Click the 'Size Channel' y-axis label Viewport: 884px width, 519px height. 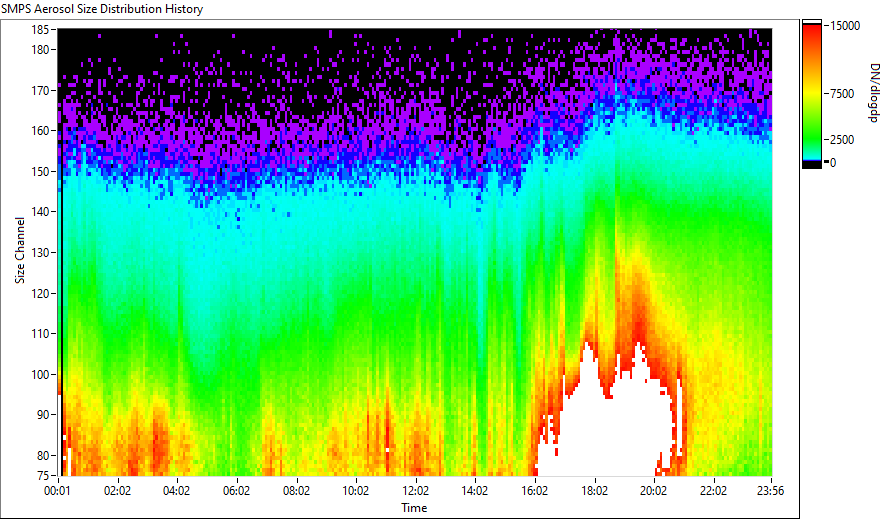click(20, 250)
